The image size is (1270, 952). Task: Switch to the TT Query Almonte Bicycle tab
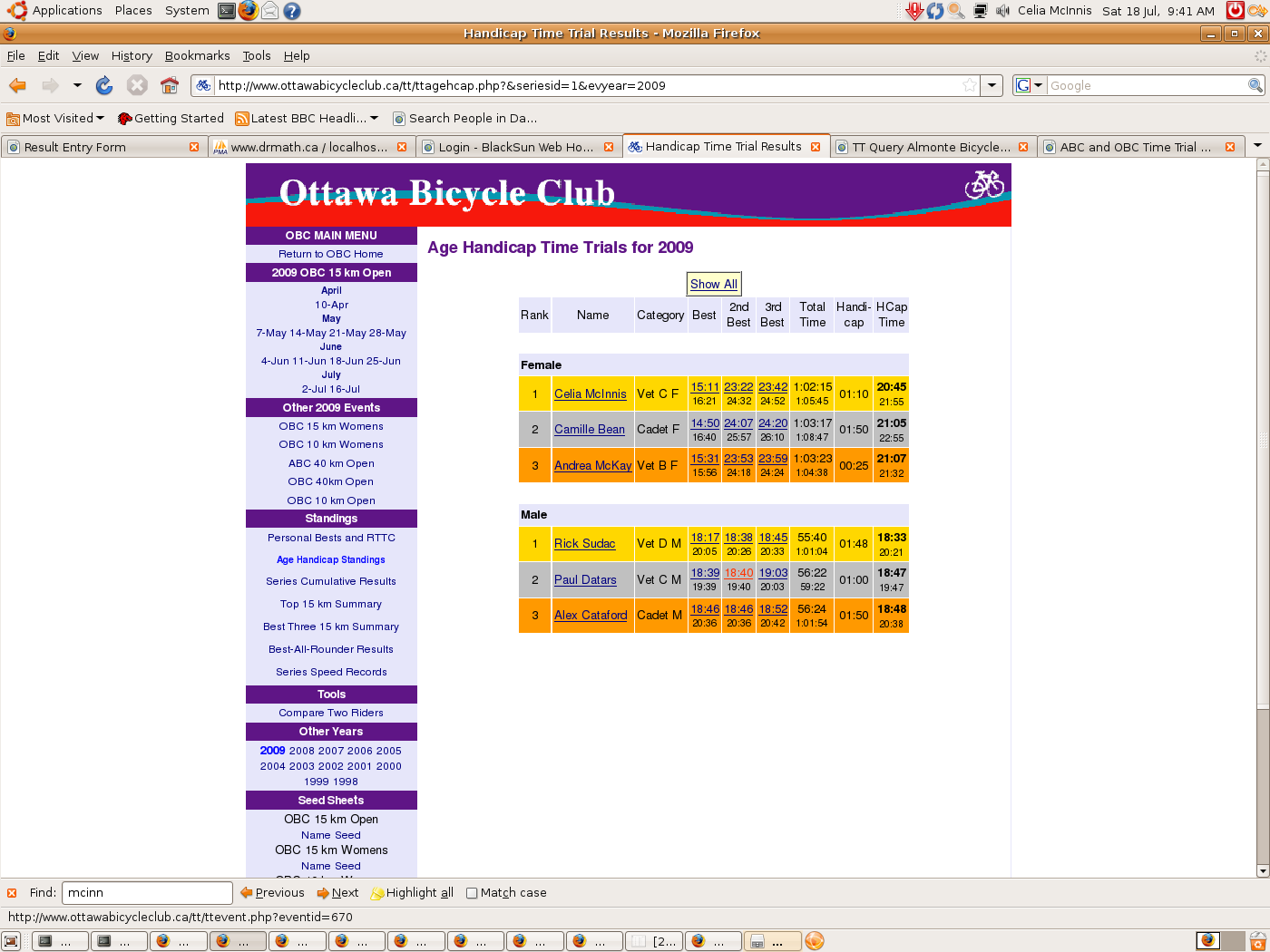click(930, 147)
